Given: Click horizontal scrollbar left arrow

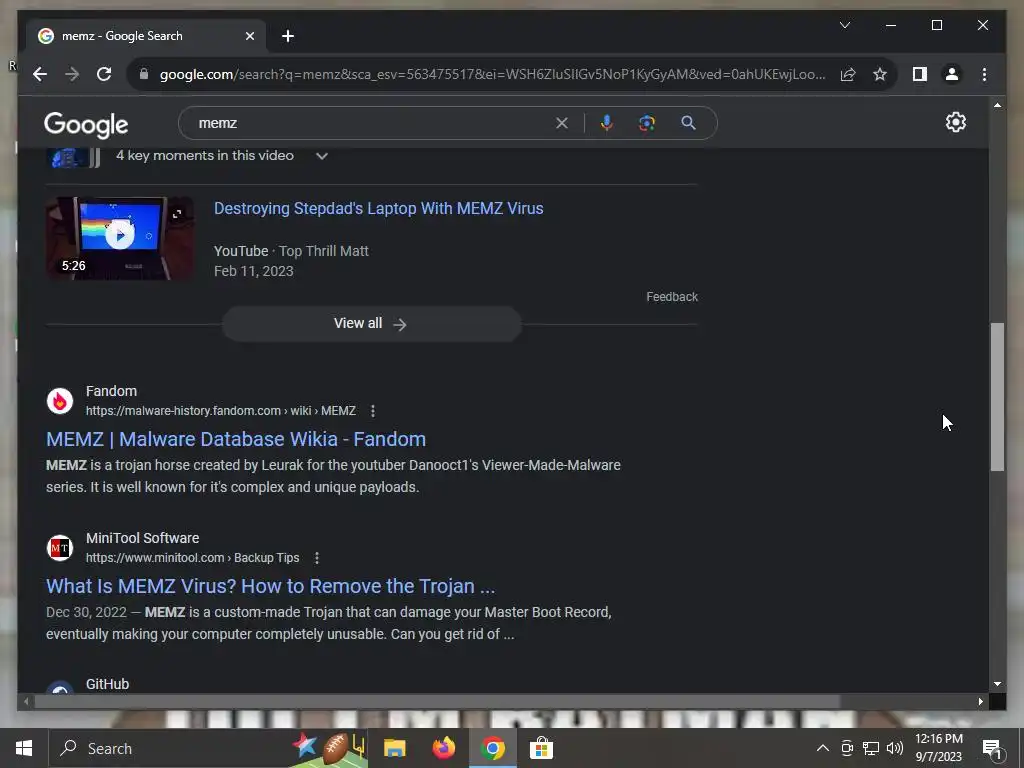Looking at the screenshot, I should (25, 701).
